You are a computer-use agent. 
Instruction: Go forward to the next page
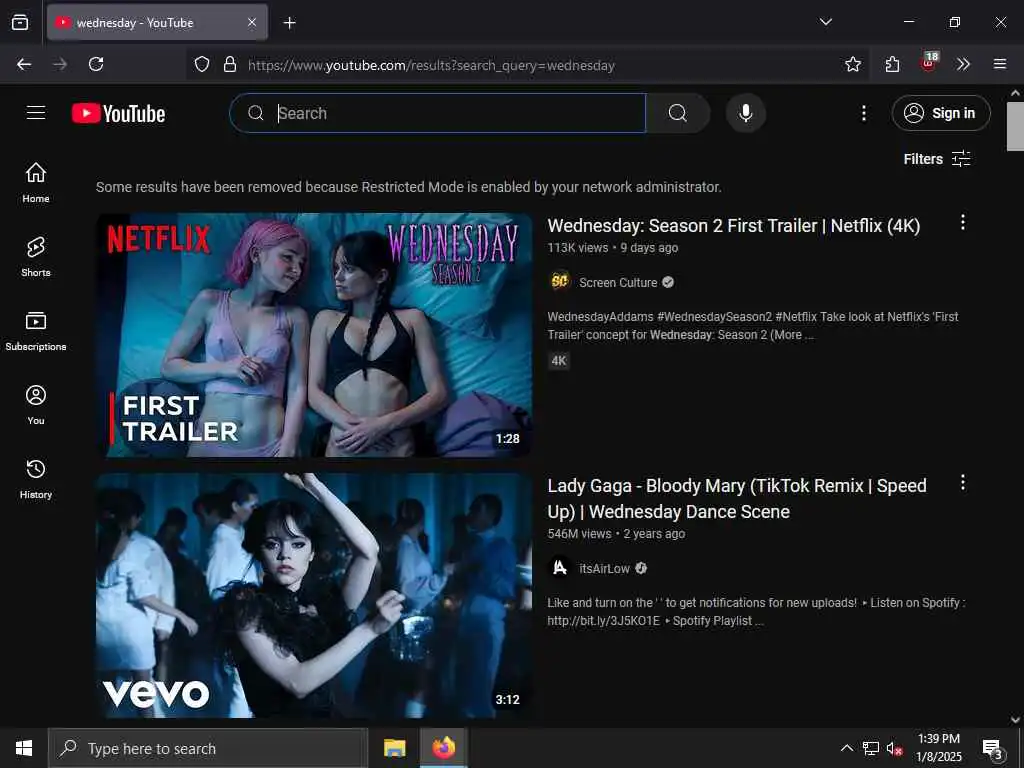coord(60,64)
